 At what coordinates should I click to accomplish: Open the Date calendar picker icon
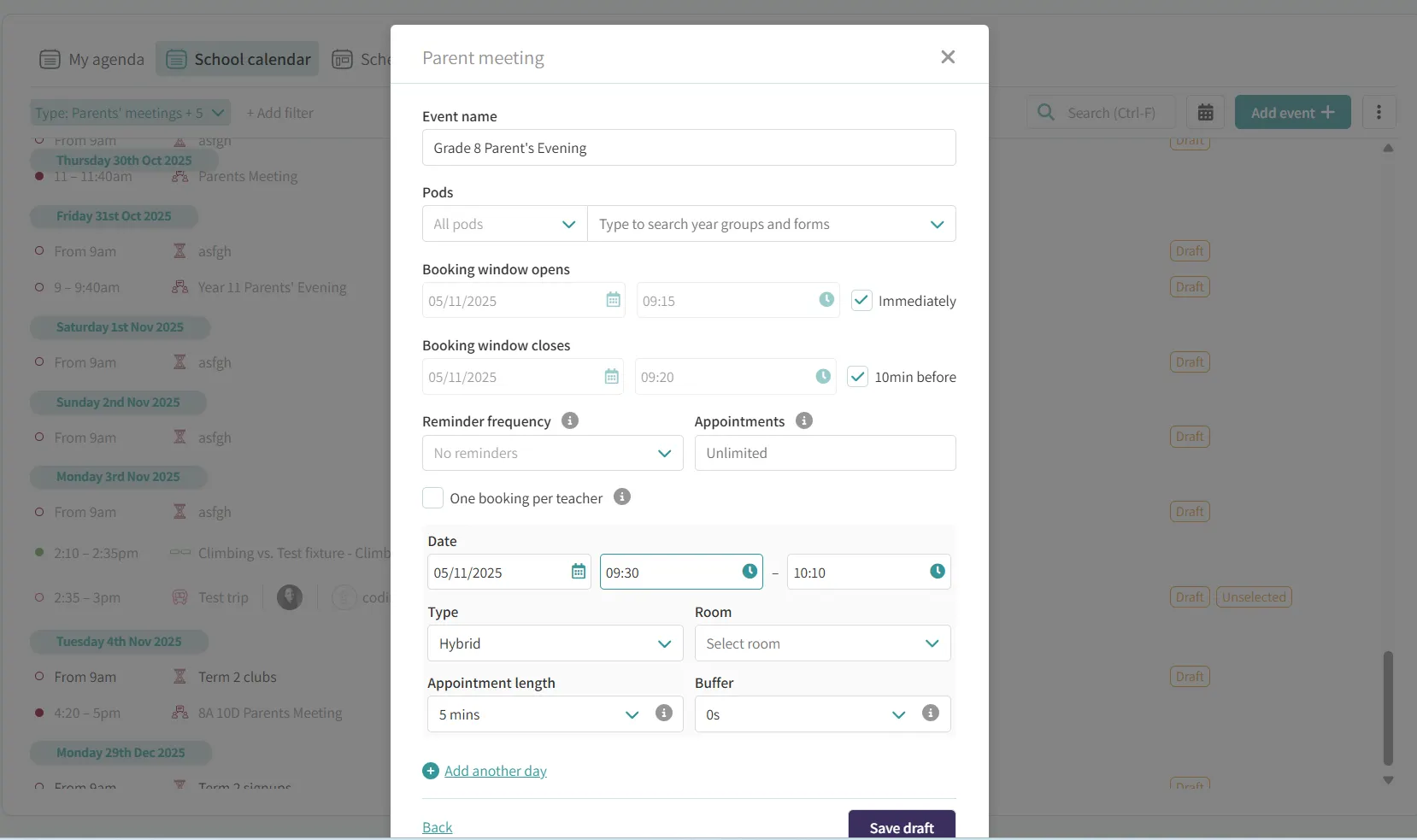[x=579, y=572]
